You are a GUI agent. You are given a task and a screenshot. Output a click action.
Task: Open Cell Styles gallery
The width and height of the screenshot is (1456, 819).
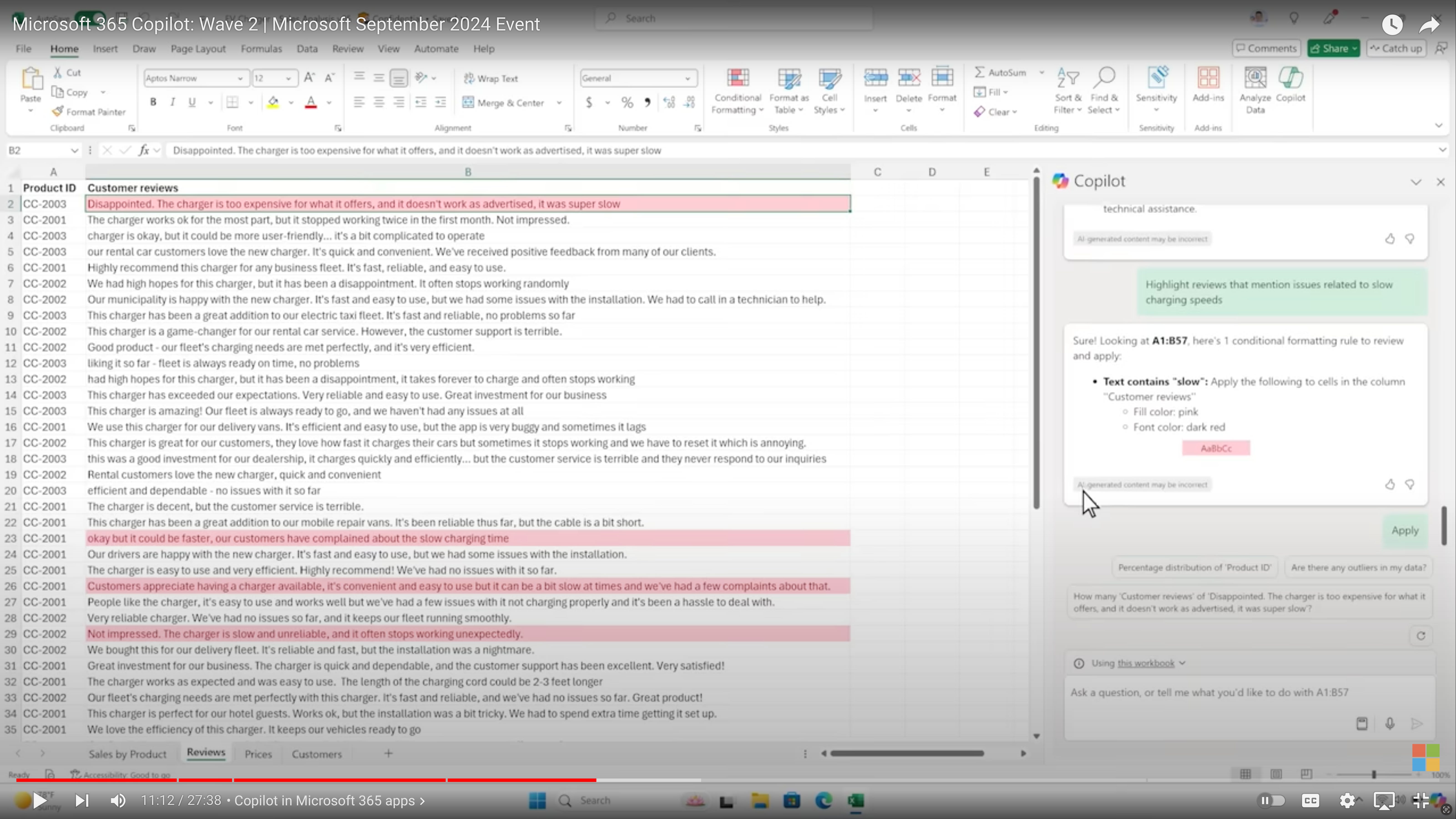(829, 91)
